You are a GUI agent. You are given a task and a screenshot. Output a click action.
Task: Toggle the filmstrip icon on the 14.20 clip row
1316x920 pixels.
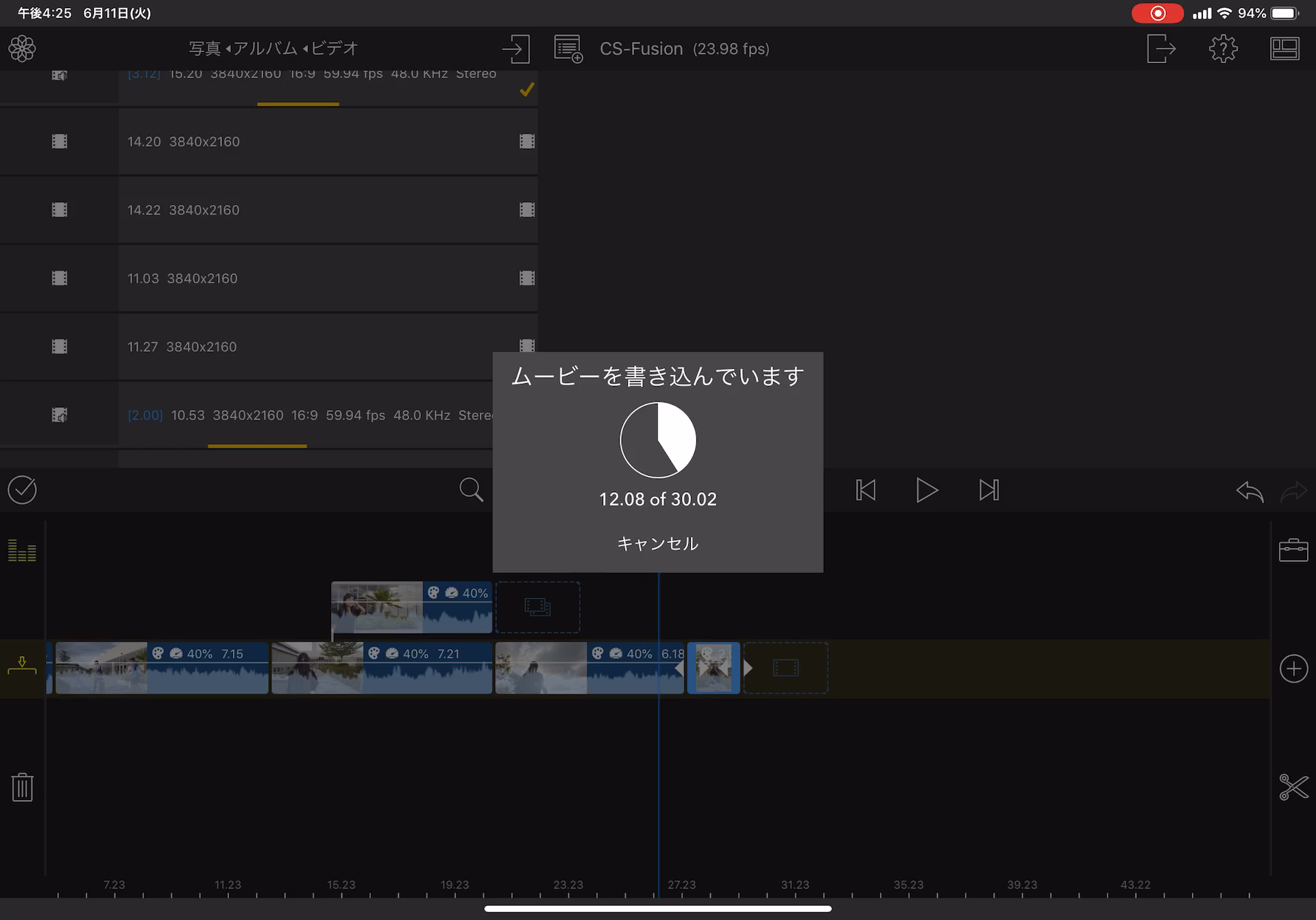point(526,141)
